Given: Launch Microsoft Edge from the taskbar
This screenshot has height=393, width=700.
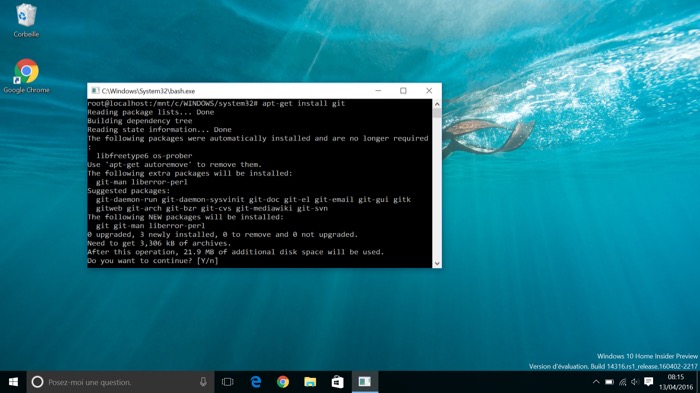Looking at the screenshot, I should pos(256,382).
